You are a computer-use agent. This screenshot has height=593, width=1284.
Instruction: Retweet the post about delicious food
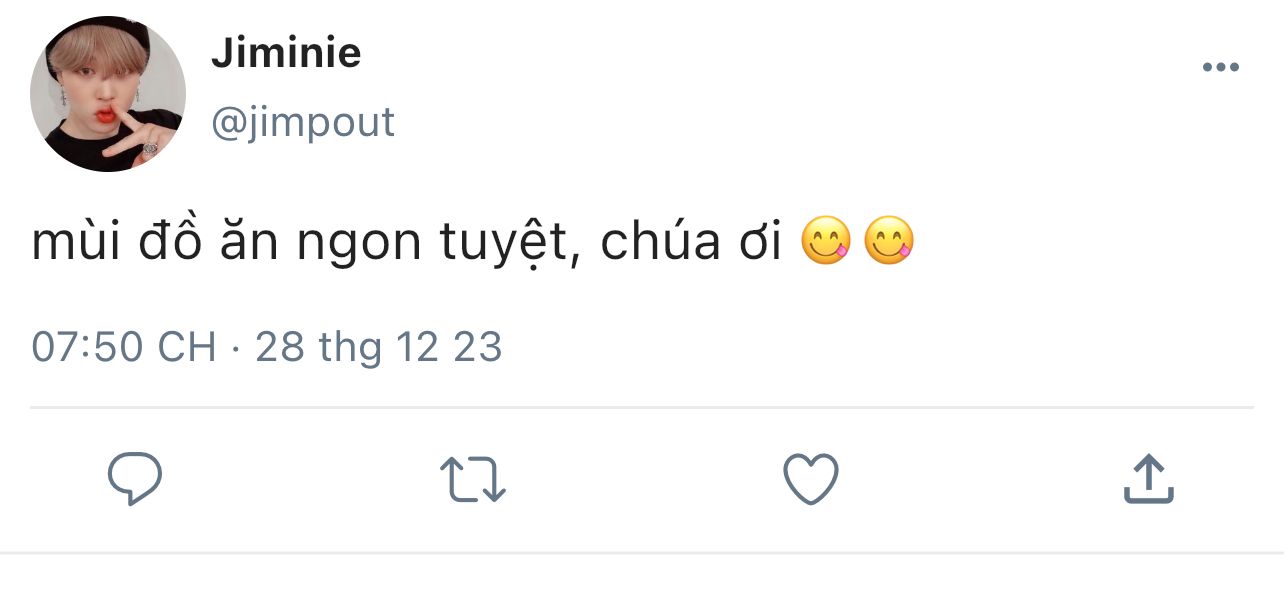point(473,479)
